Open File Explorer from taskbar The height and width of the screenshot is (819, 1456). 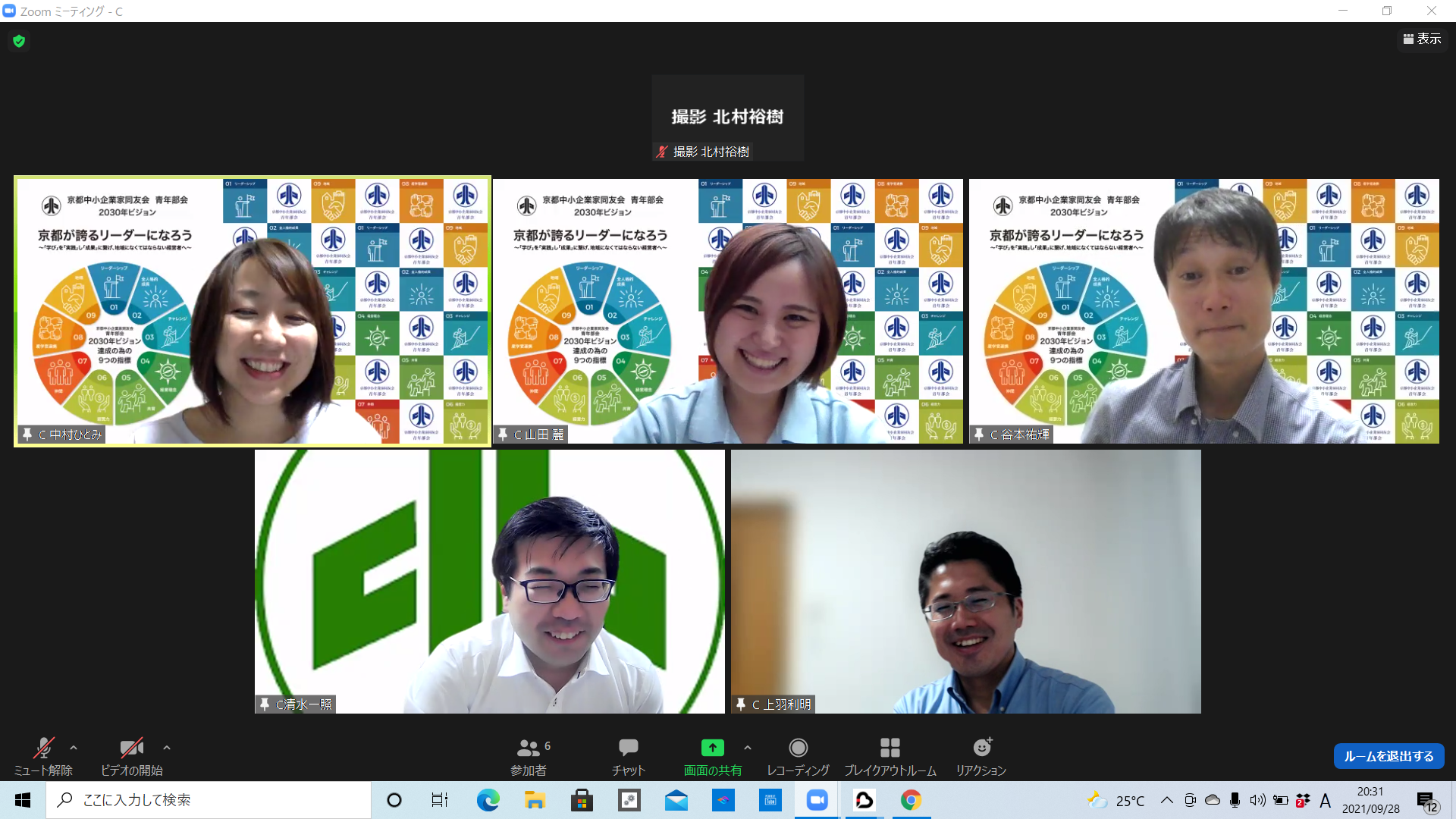coord(535,800)
